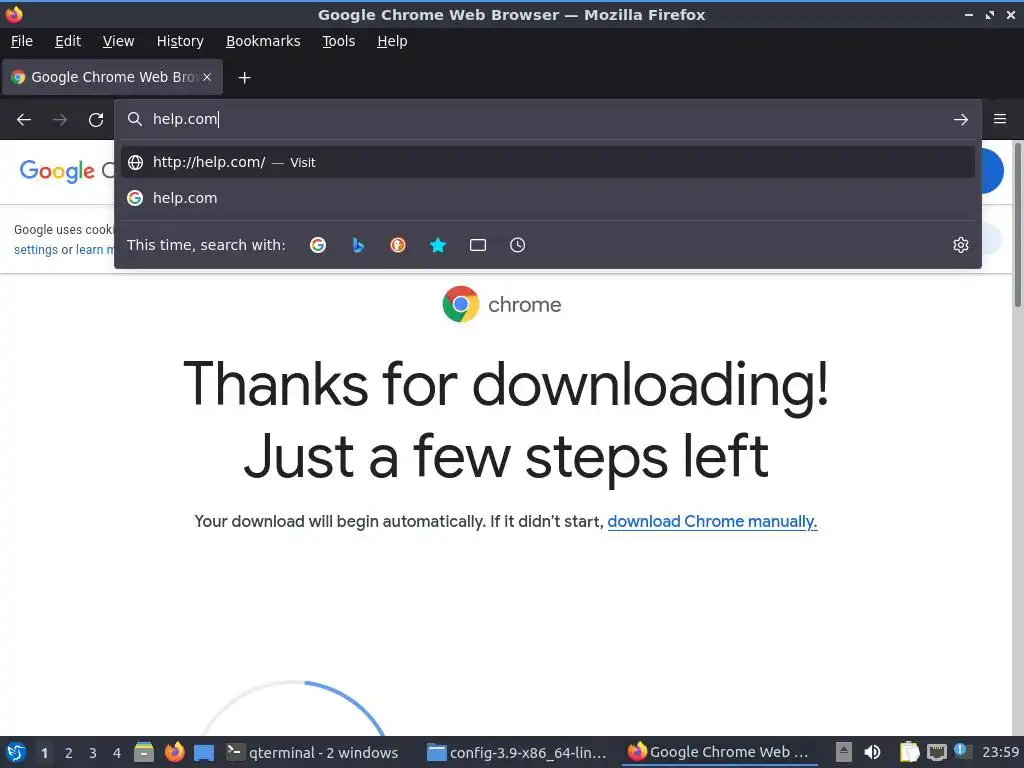Switch to workspace 3
The image size is (1024, 768).
click(x=93, y=753)
